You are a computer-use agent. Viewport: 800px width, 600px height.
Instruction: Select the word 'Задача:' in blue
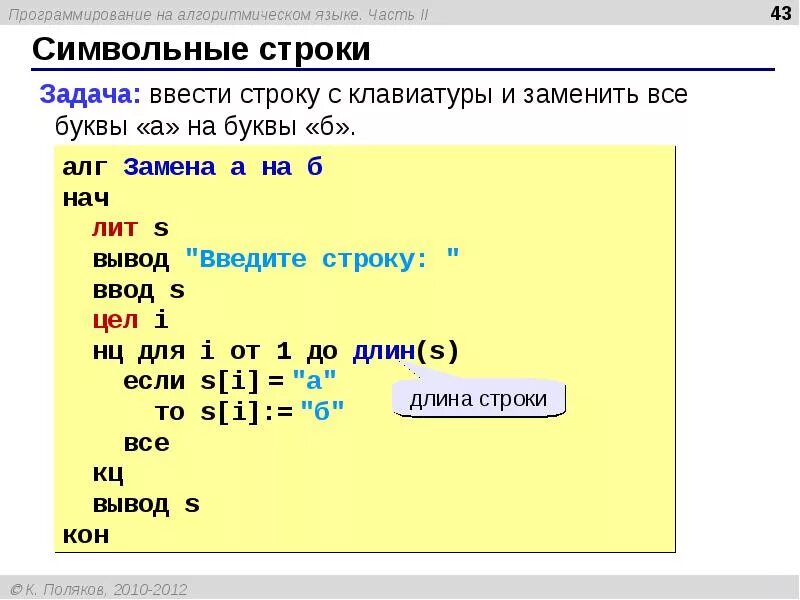pyautogui.click(x=90, y=94)
